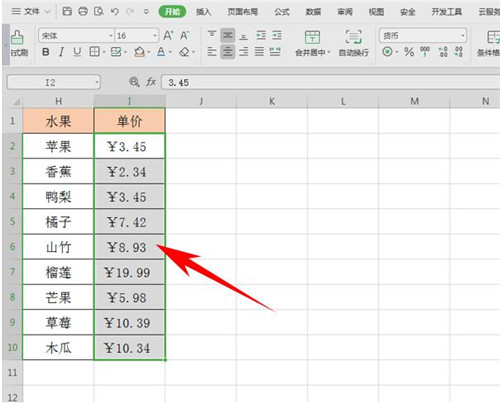
Task: Toggle center horizontal alignment
Action: tap(228, 52)
